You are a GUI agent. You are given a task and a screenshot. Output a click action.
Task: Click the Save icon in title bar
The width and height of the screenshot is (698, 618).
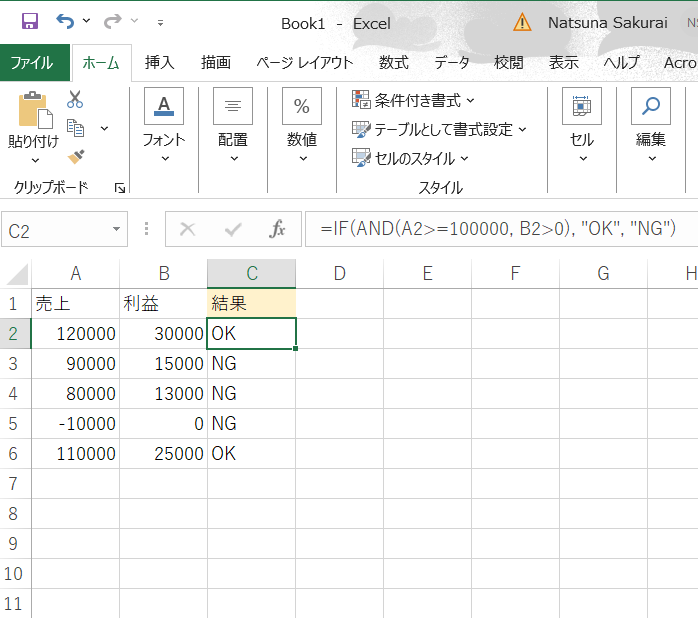coord(29,21)
